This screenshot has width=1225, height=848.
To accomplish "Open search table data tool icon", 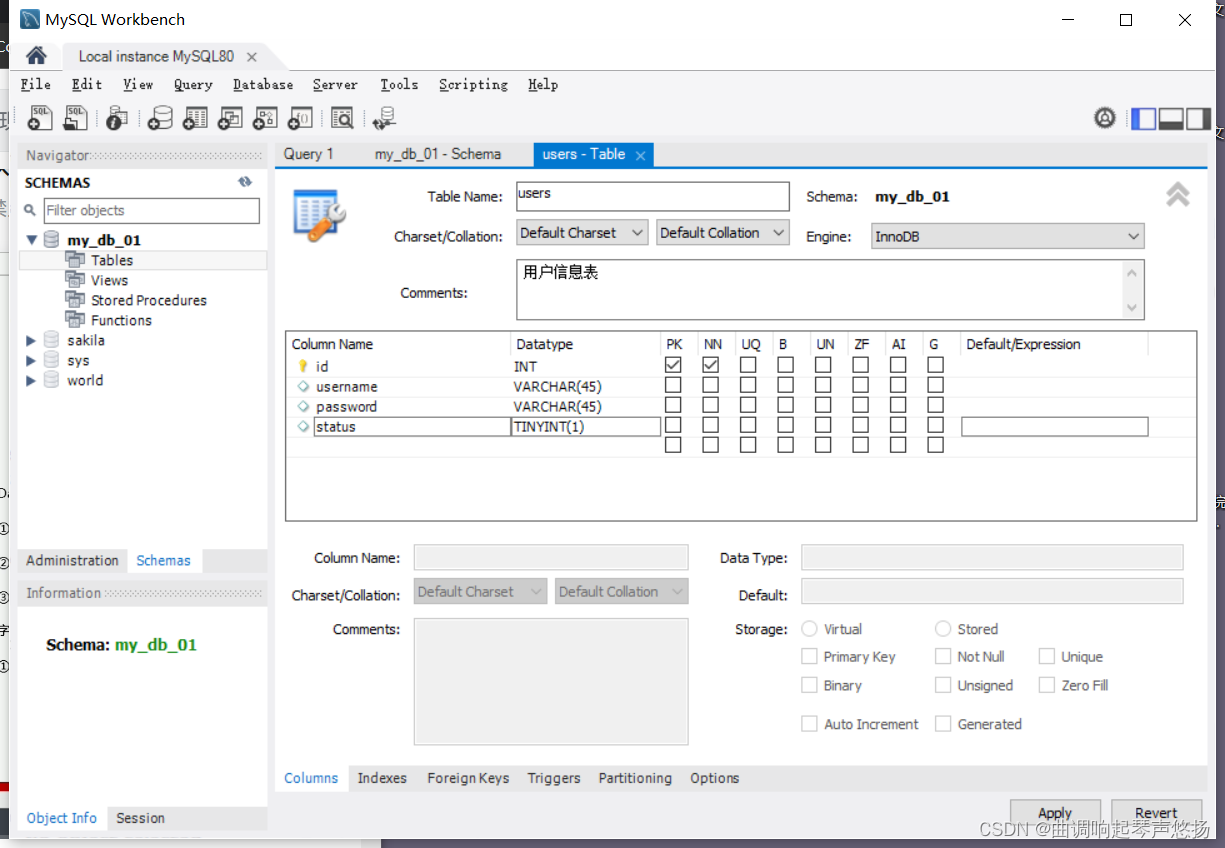I will coord(342,118).
